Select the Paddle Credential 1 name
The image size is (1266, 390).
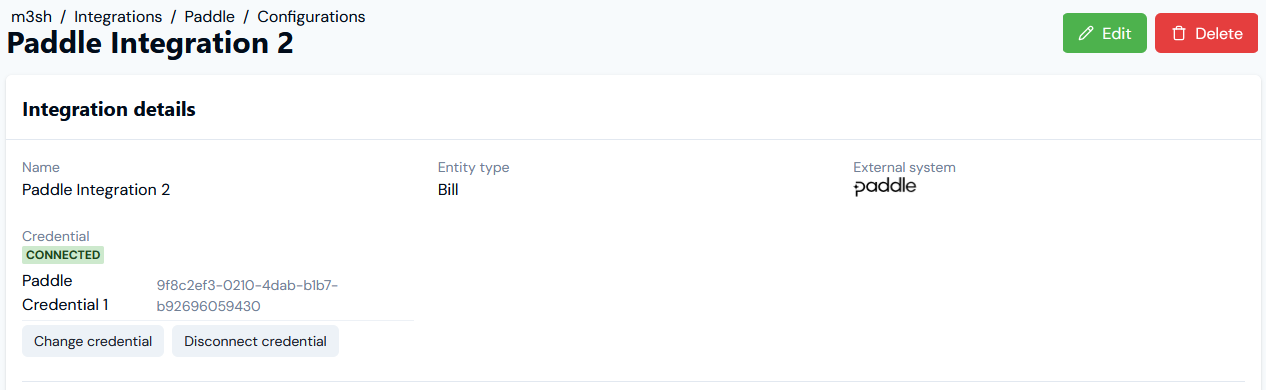pos(65,293)
